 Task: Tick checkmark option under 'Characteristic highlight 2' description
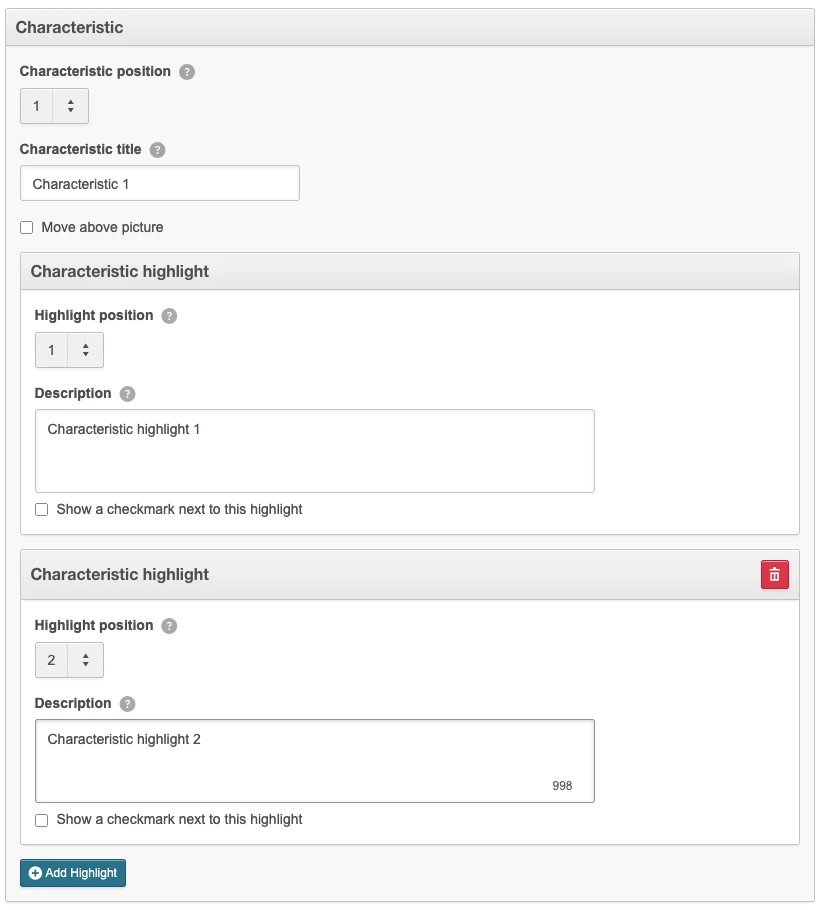click(42, 820)
